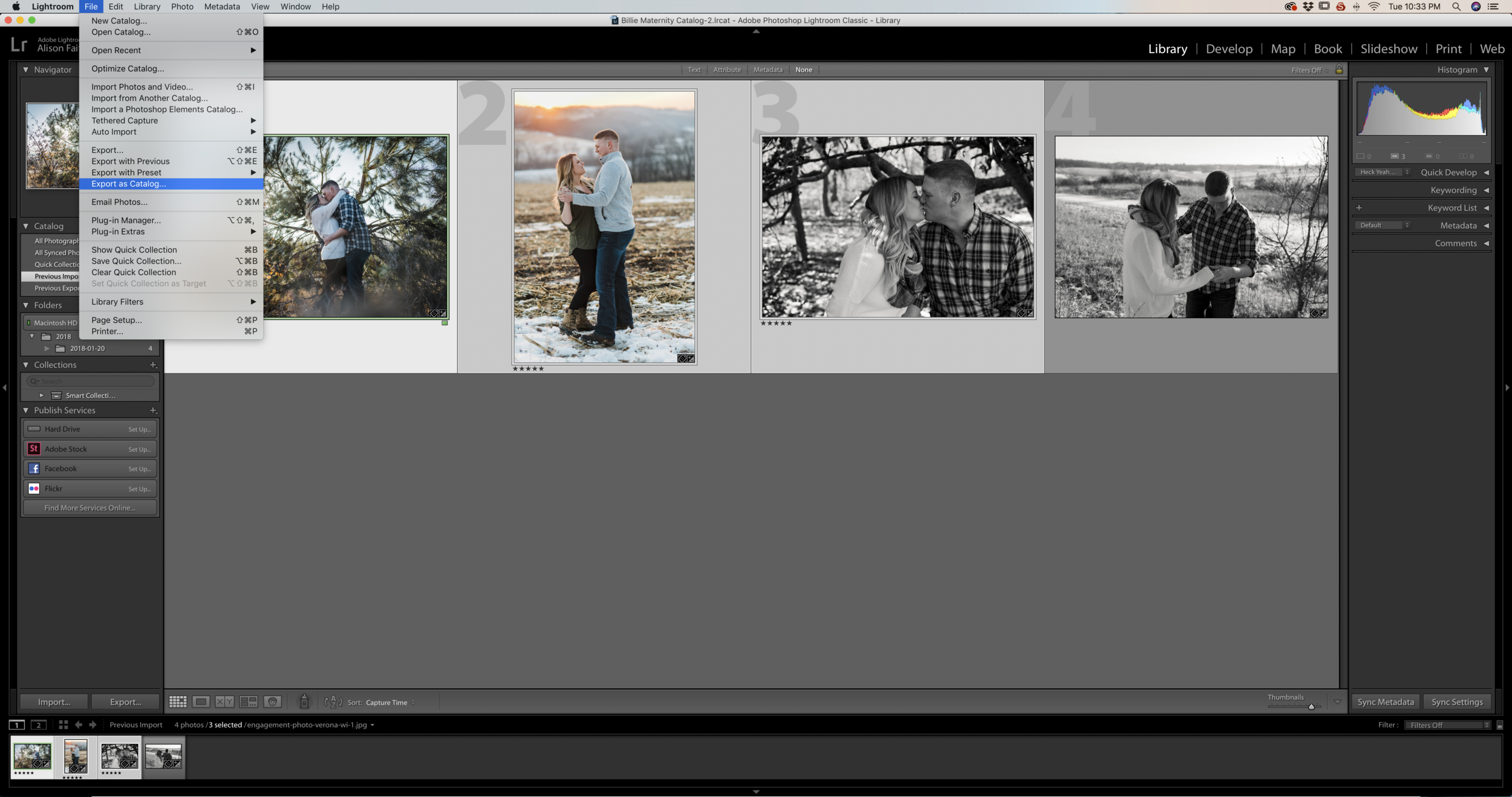Adjust the Thumbnails size slider
Screen dimensions: 1512x797
(x=1311, y=706)
